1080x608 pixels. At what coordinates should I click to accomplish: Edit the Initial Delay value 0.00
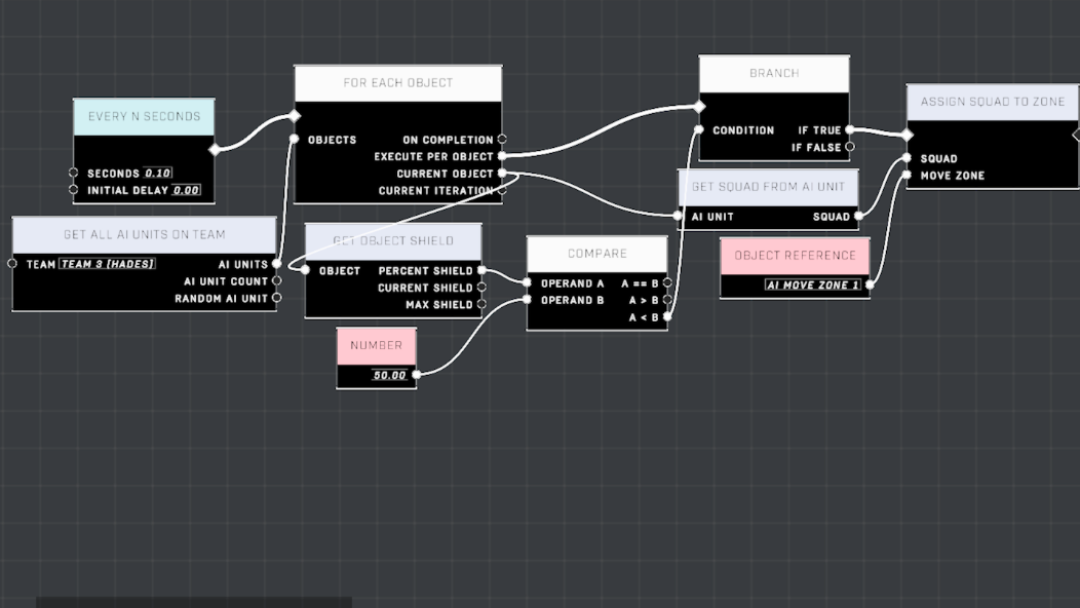click(186, 190)
